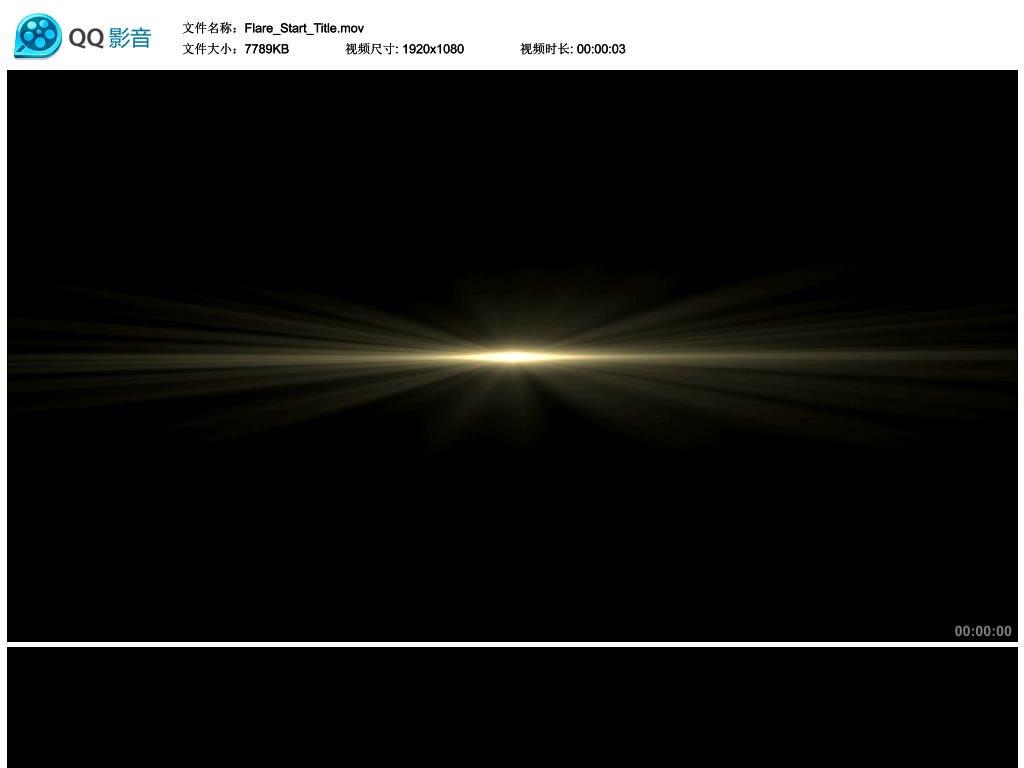Click the QQ影音 film reel logo icon
This screenshot has height=768, width=1024.
38,36
